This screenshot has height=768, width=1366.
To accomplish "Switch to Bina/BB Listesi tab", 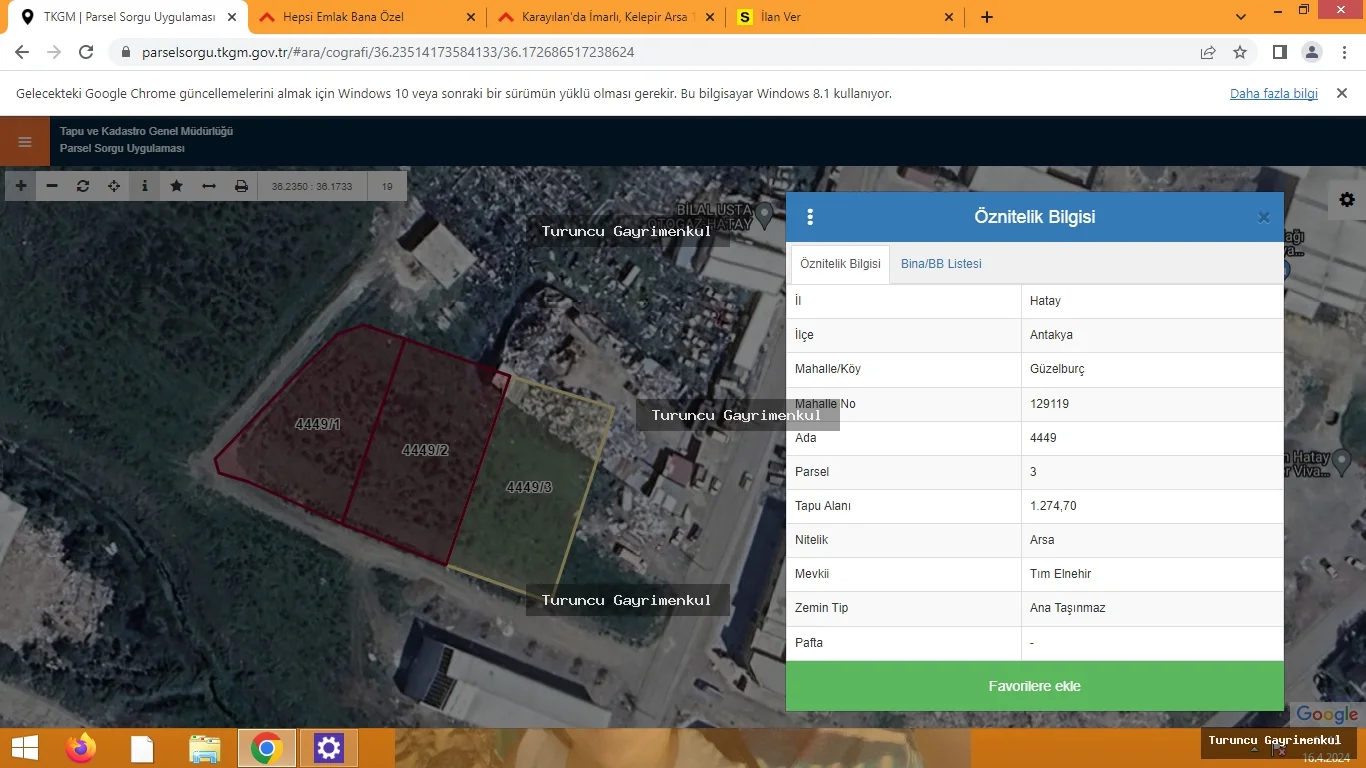I will pos(941,264).
